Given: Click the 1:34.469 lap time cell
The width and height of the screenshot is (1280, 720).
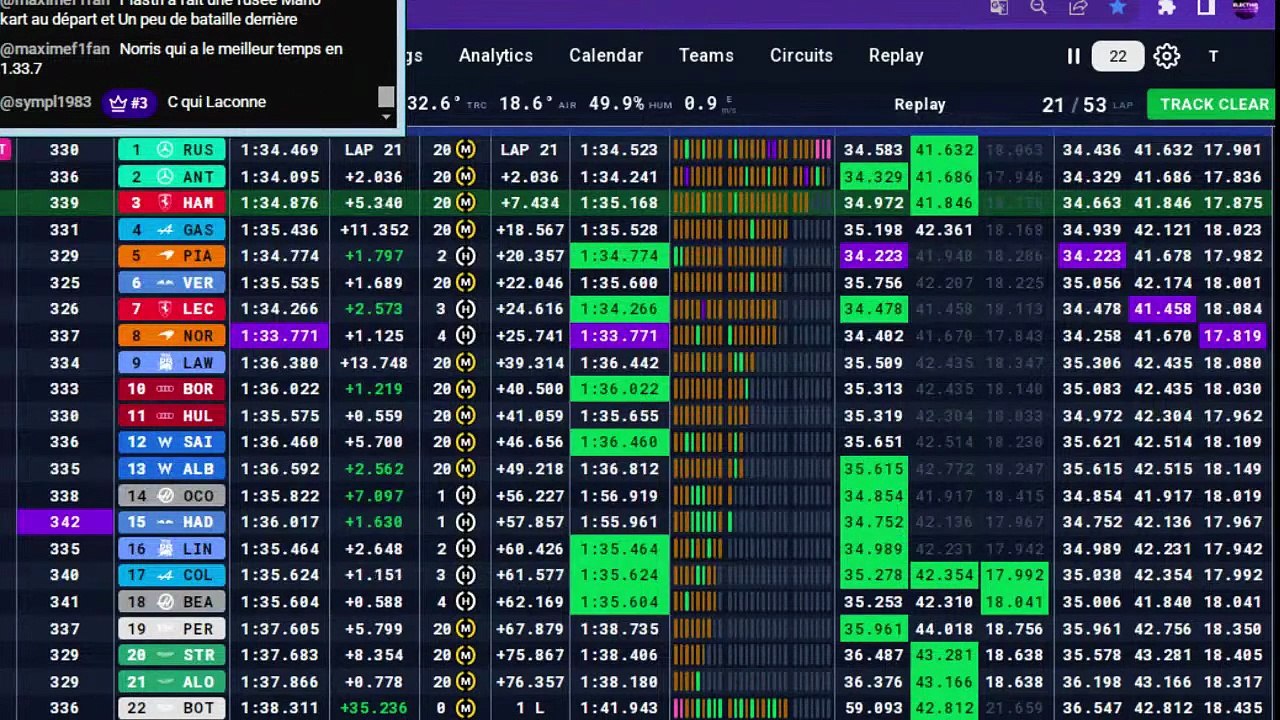Looking at the screenshot, I should click(279, 150).
